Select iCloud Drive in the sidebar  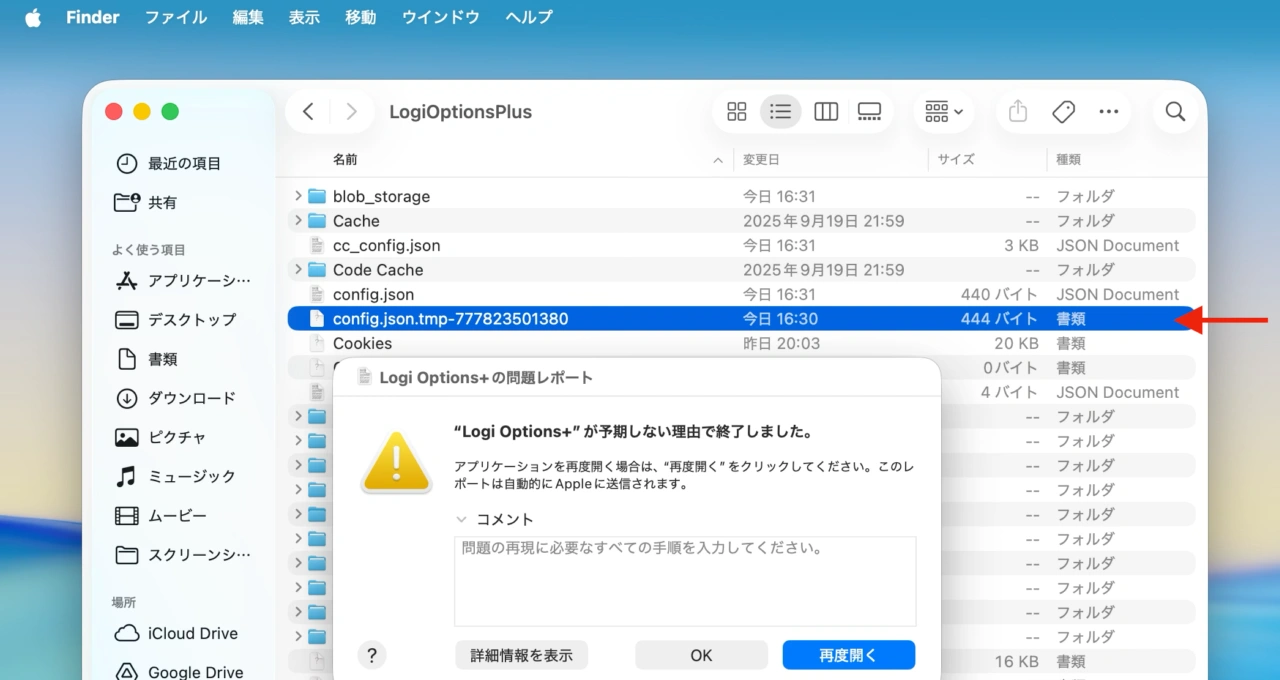[190, 633]
